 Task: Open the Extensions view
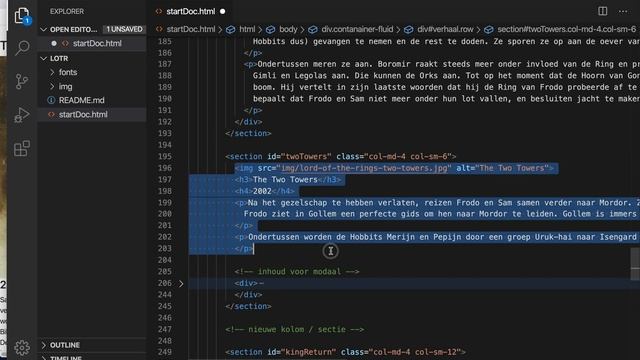click(x=22, y=149)
